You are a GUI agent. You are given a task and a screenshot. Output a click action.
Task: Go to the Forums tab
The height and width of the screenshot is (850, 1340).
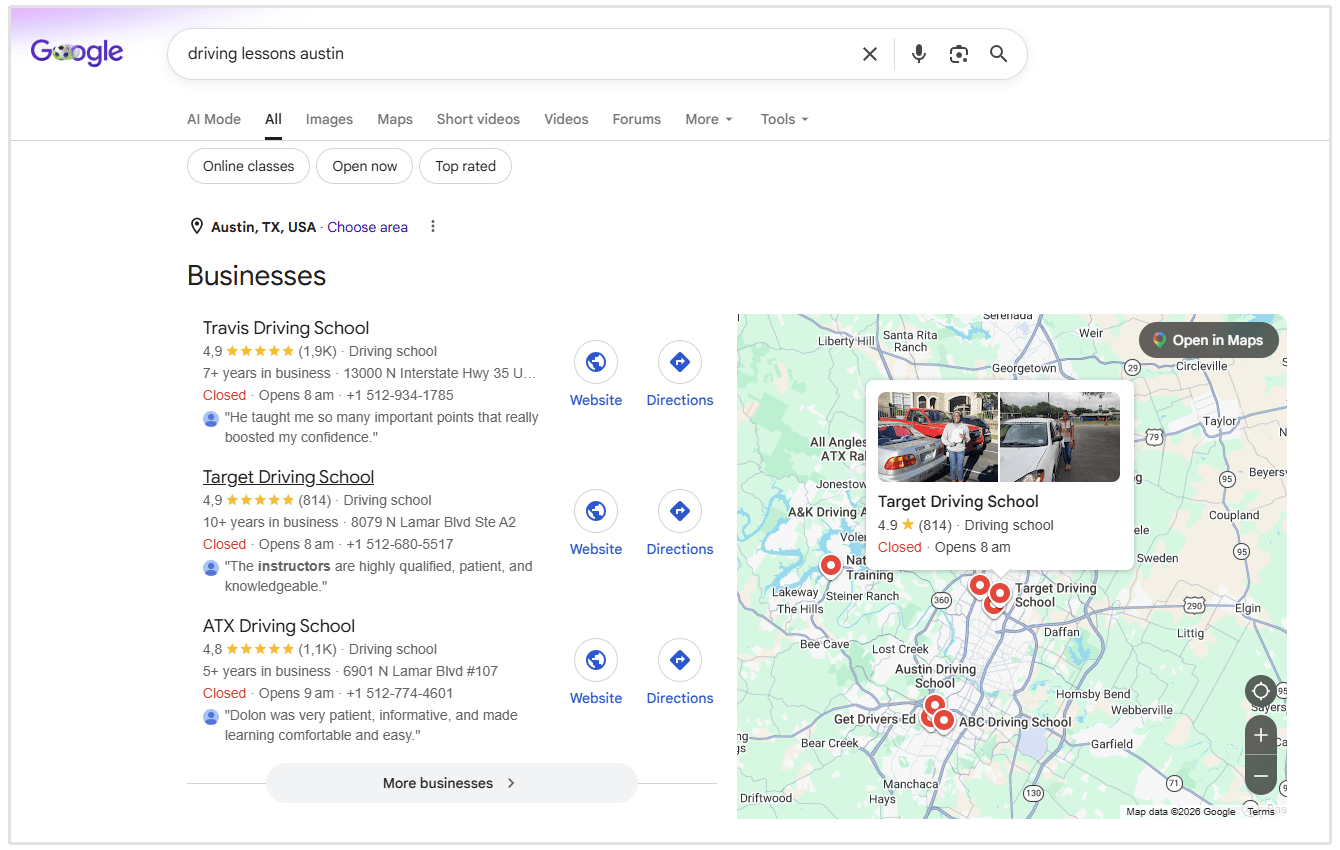637,119
